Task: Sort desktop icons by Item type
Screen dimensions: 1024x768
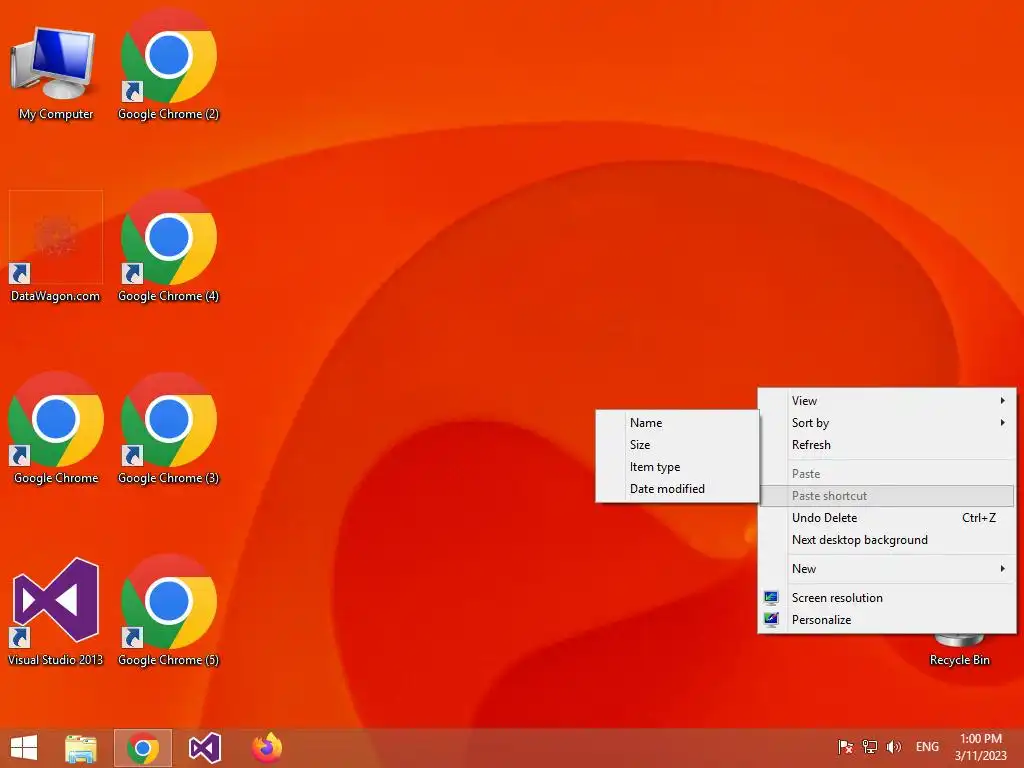Action: pos(677,467)
